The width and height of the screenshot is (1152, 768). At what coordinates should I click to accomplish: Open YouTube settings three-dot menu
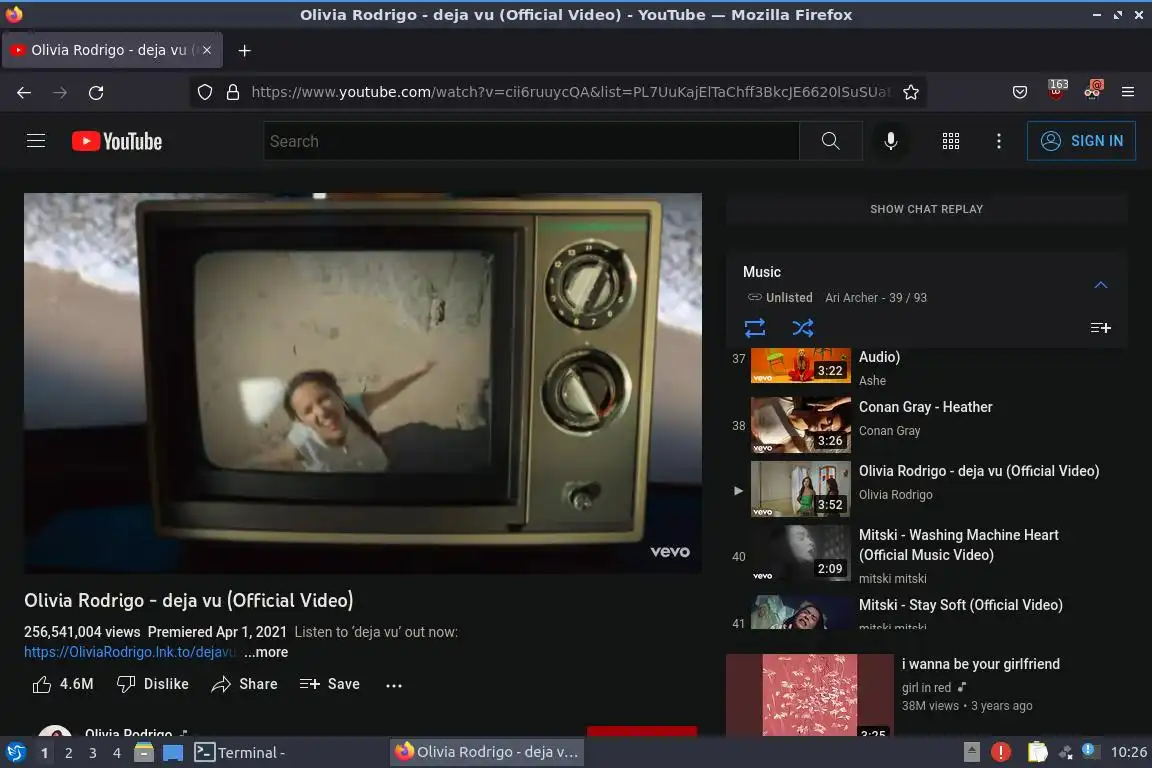click(x=998, y=141)
